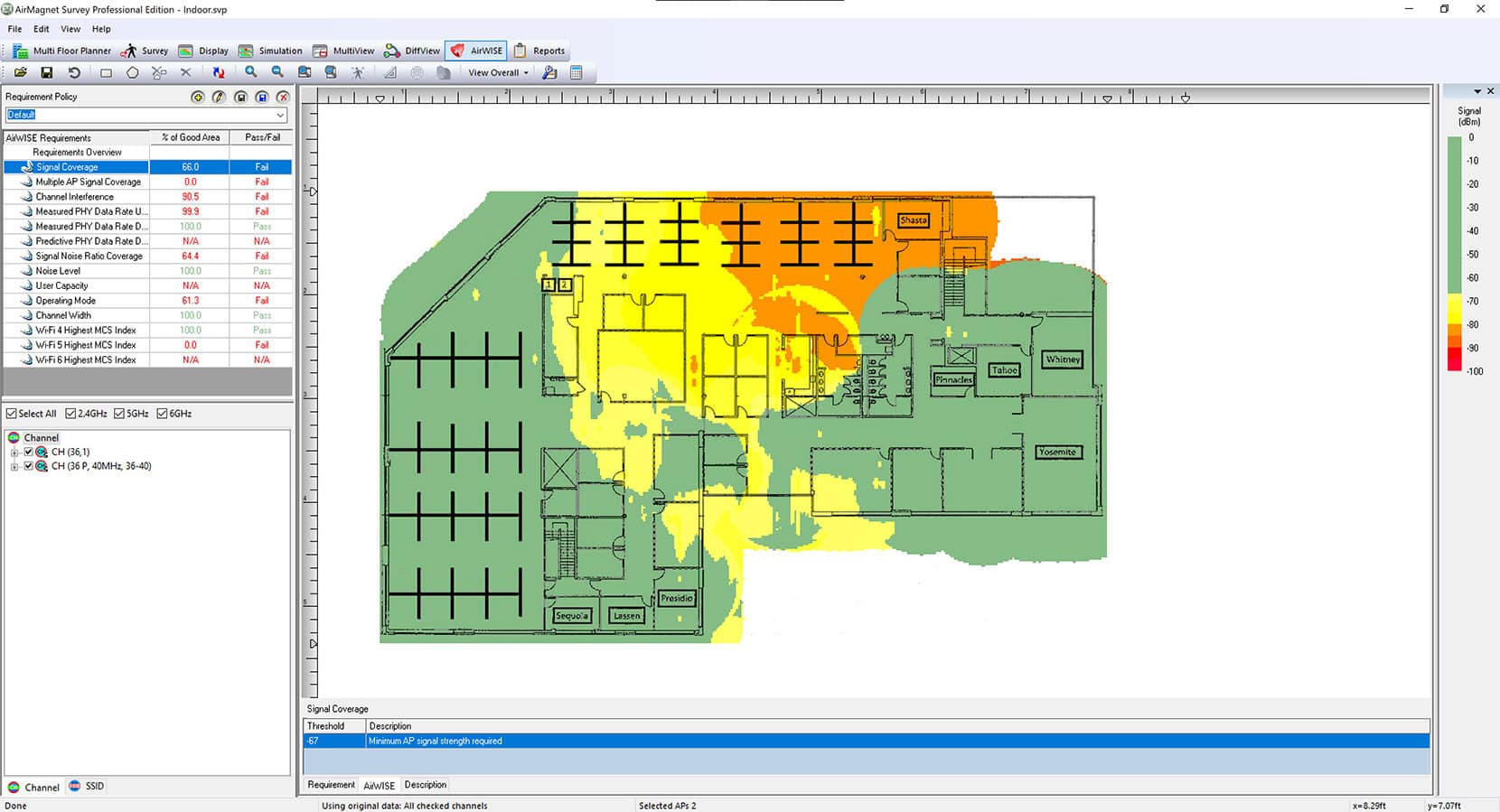1500x812 pixels.
Task: Click the calculator icon in toolbar
Action: point(577,72)
